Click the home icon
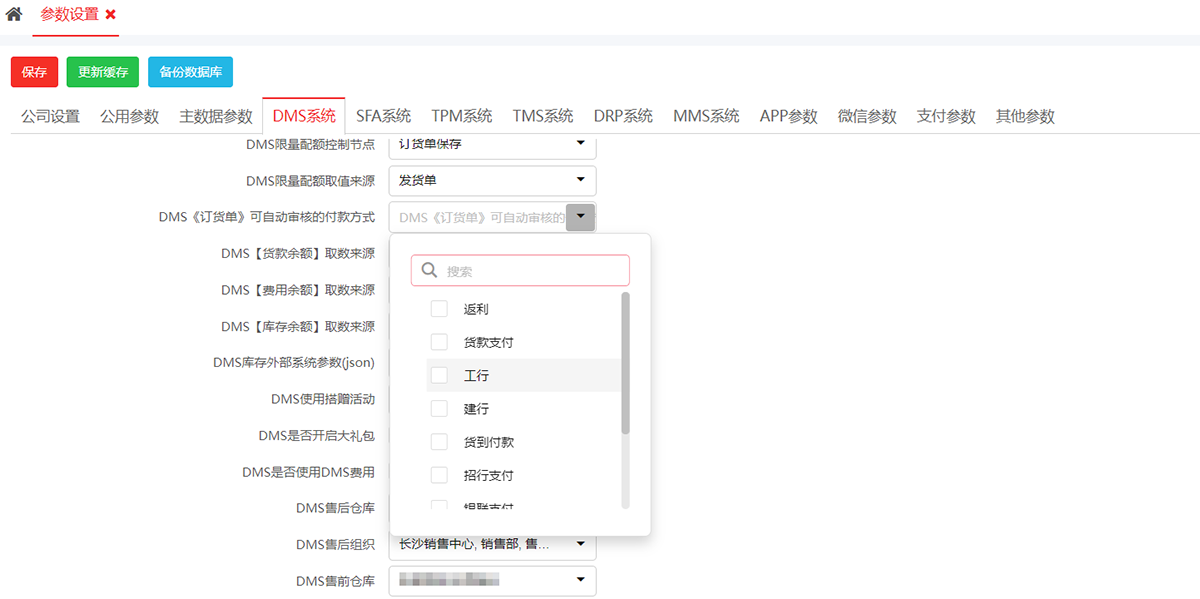 click(x=14, y=15)
